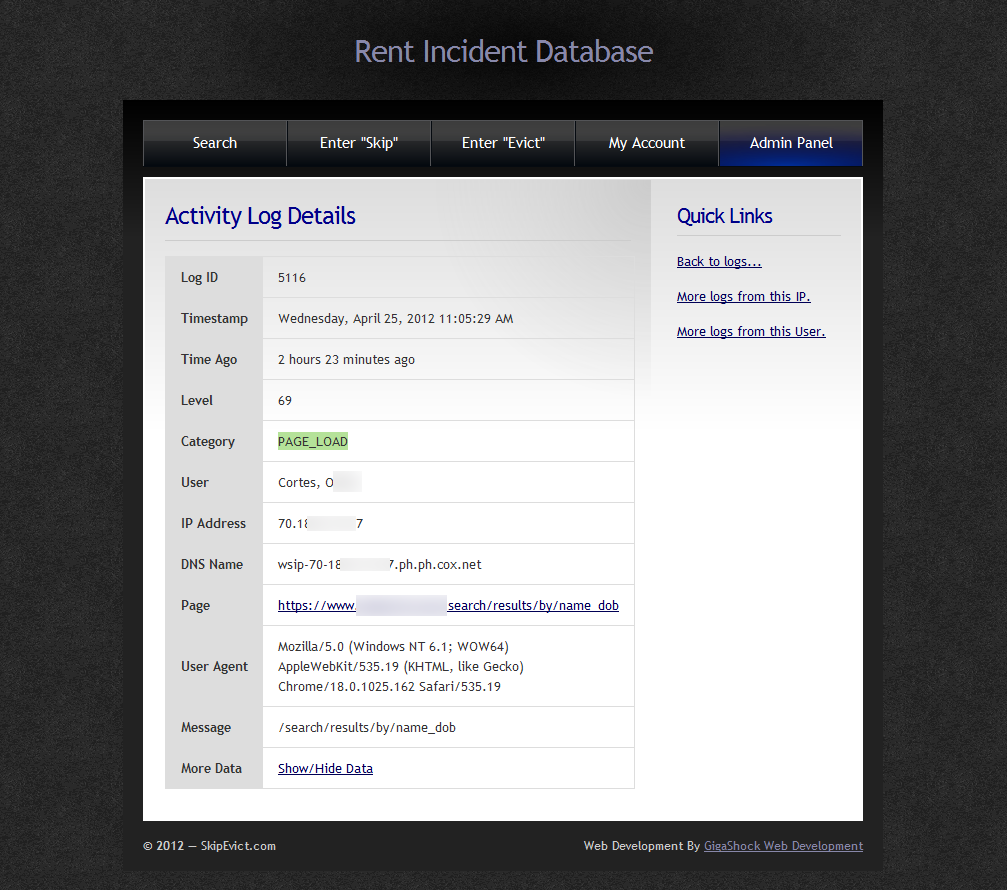
Task: Click the Level value 69
Action: (x=285, y=401)
